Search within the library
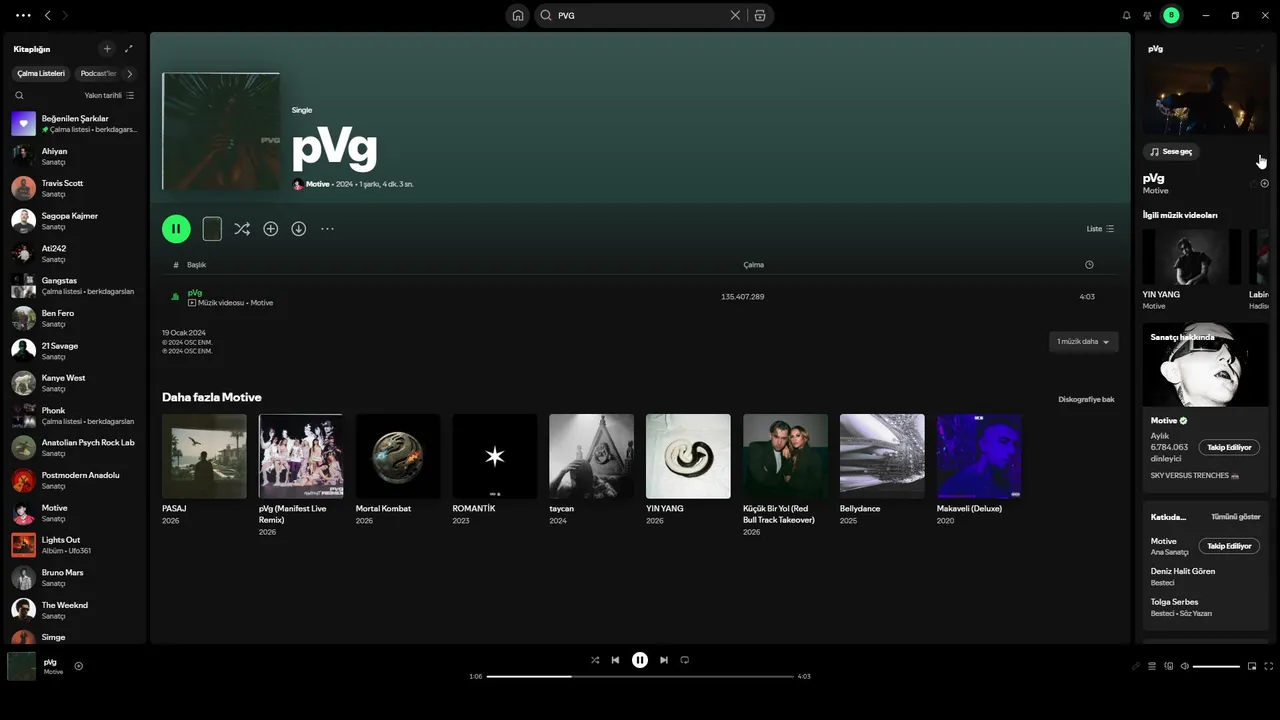 (x=19, y=95)
